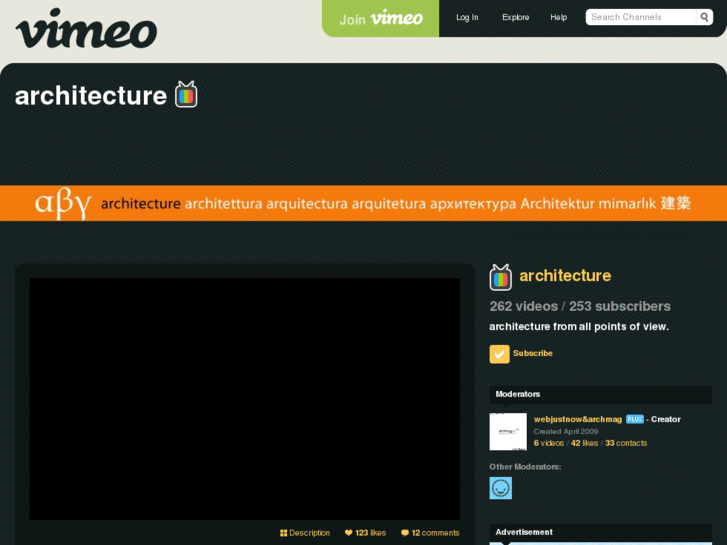Click the Vimeo logo at top left

(86, 29)
